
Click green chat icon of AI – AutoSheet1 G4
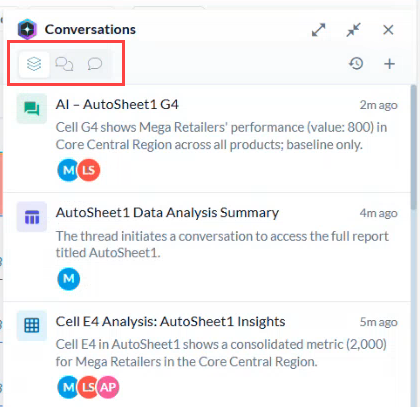click(x=32, y=109)
